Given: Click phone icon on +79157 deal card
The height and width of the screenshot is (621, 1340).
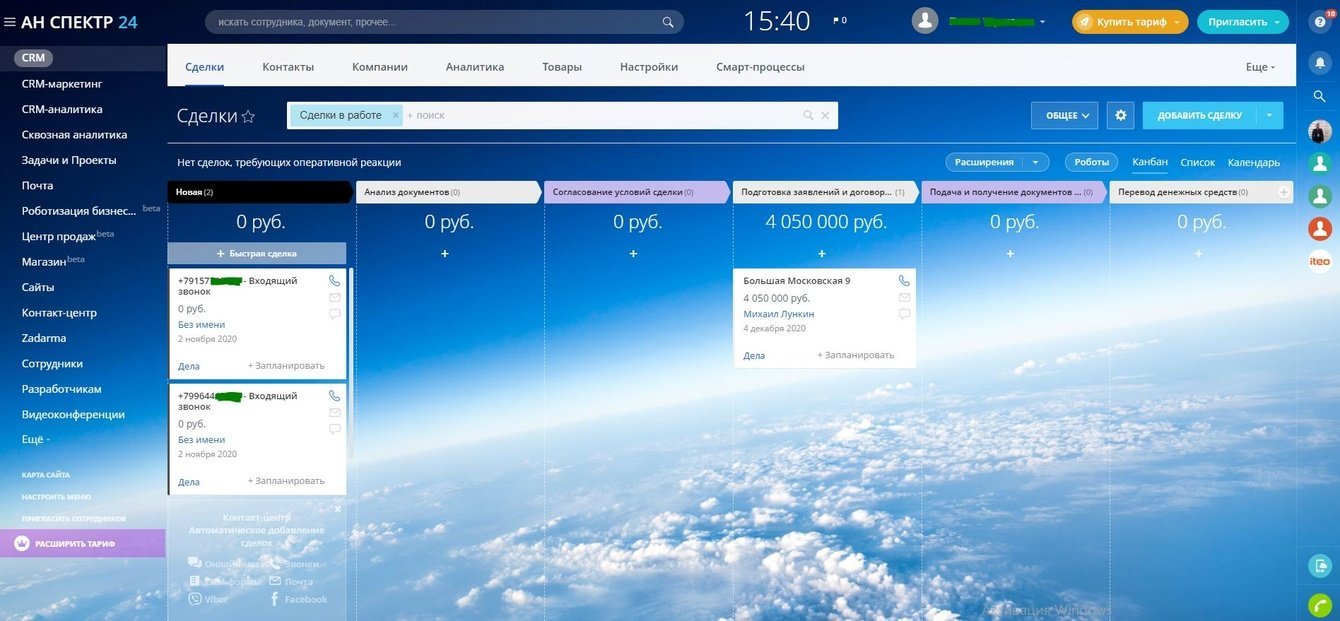Looking at the screenshot, I should click(x=334, y=281).
